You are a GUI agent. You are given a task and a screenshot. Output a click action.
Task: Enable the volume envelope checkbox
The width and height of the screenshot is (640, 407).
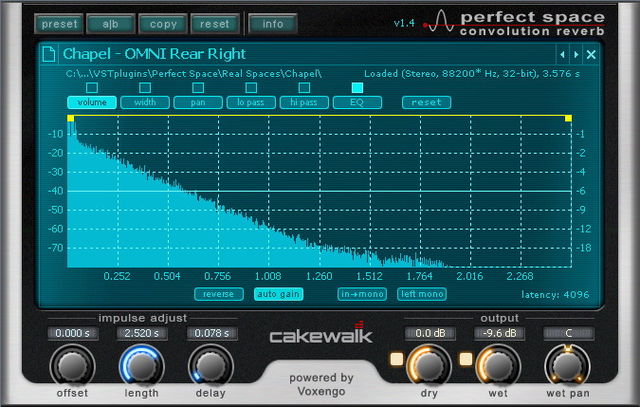click(92, 88)
